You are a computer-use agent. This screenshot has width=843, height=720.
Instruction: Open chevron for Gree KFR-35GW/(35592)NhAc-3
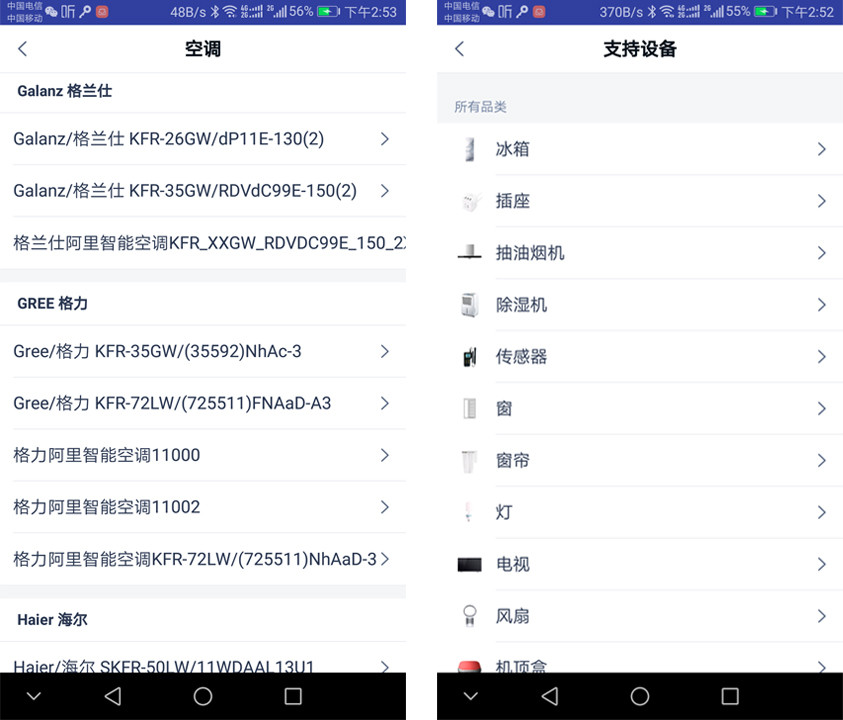(385, 351)
